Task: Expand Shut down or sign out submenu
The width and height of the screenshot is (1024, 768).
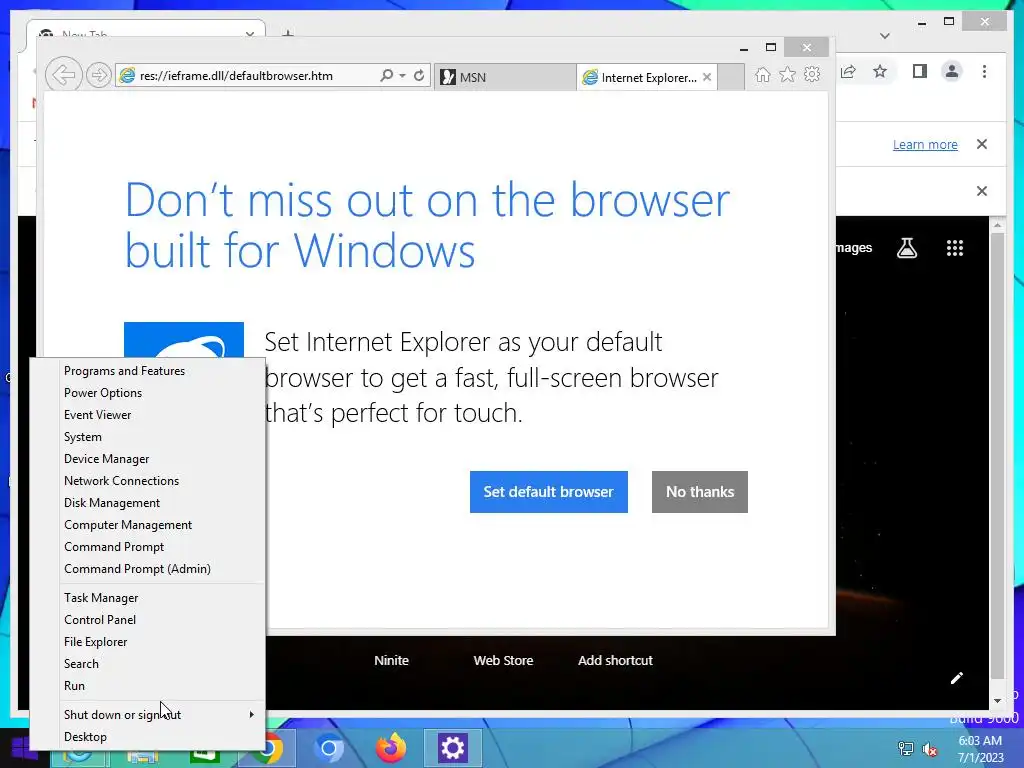Action: [148, 714]
